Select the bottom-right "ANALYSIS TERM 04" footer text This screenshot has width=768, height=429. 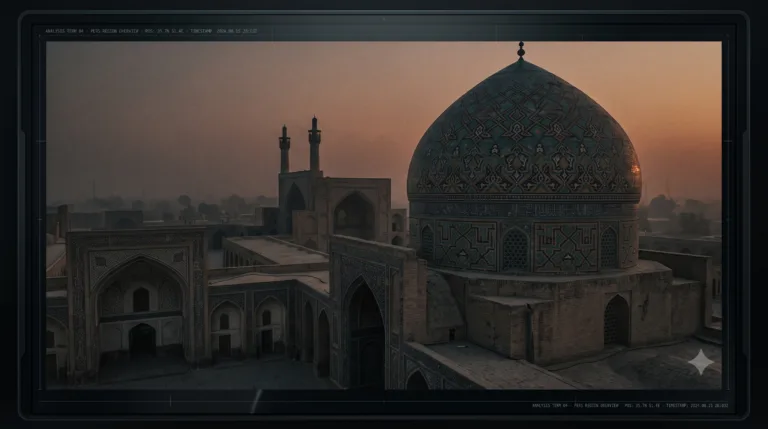[x=550, y=405]
